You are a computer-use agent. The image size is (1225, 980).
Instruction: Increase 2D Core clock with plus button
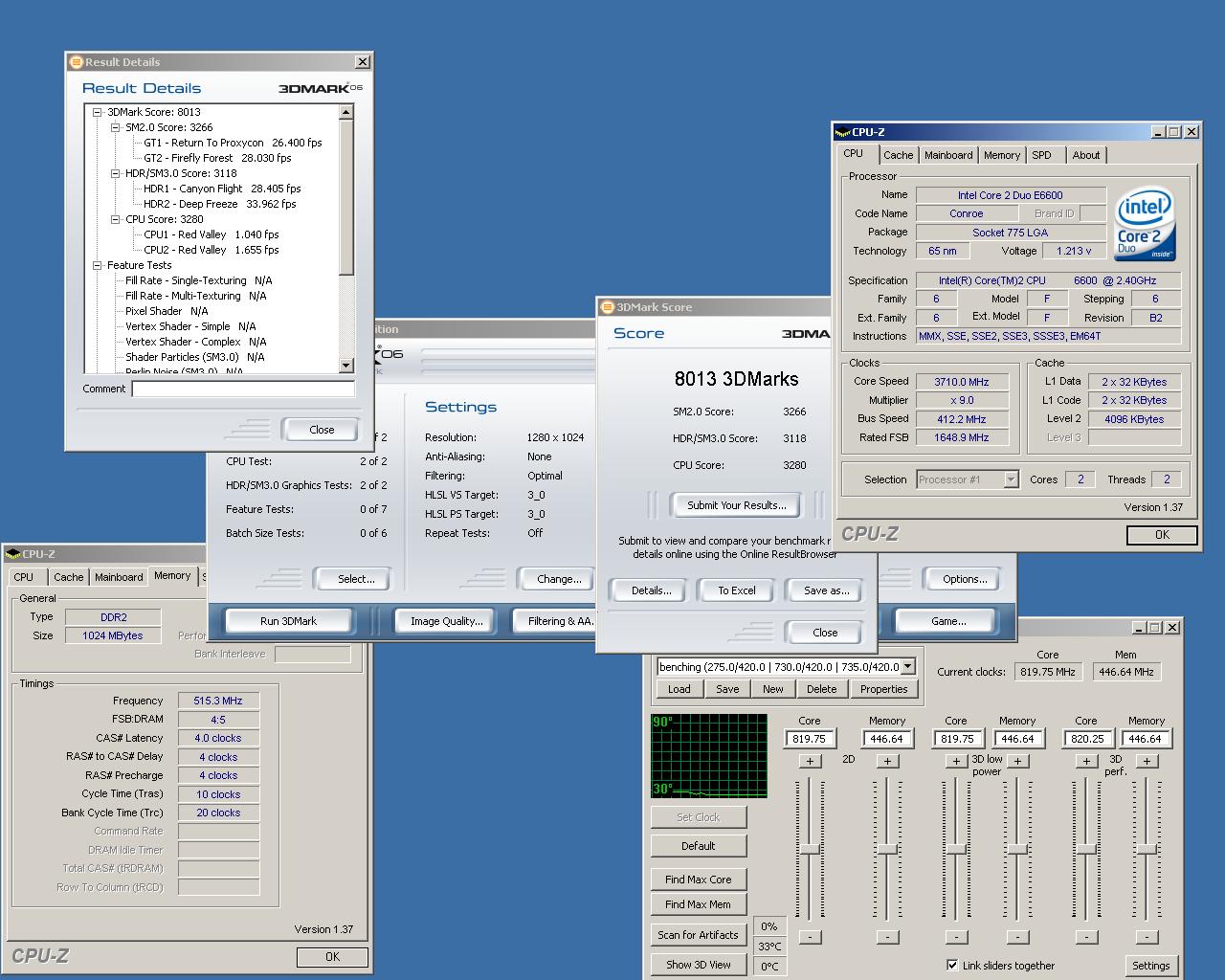[x=810, y=761]
